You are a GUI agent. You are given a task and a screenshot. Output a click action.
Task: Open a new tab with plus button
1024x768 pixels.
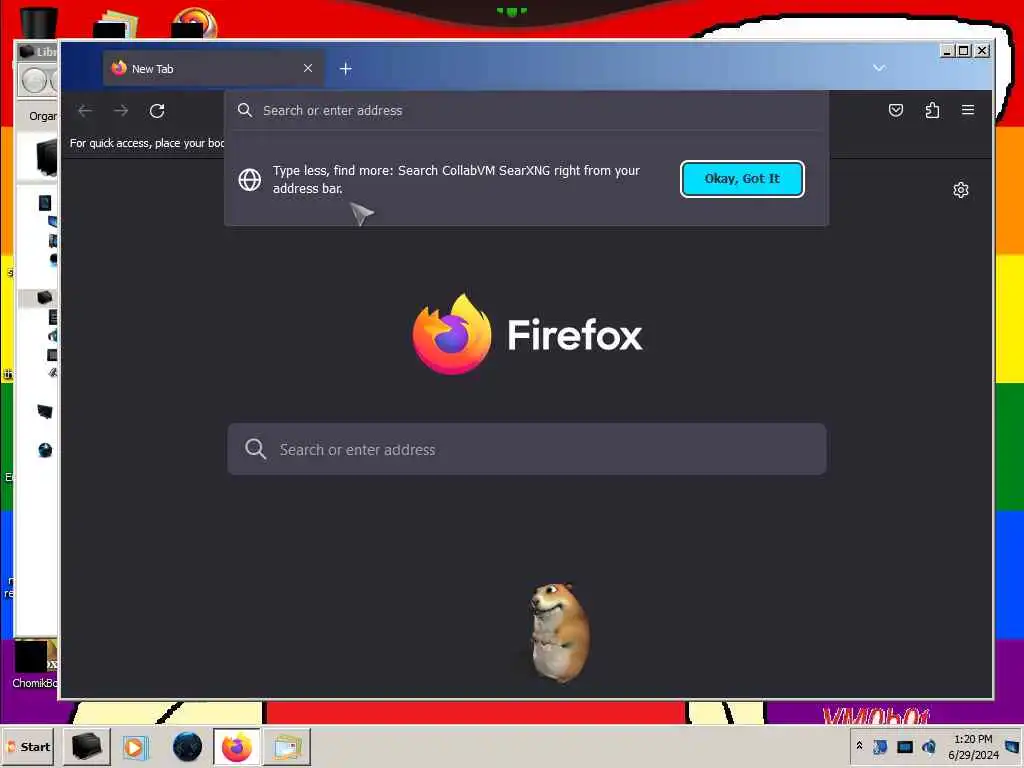click(x=345, y=69)
